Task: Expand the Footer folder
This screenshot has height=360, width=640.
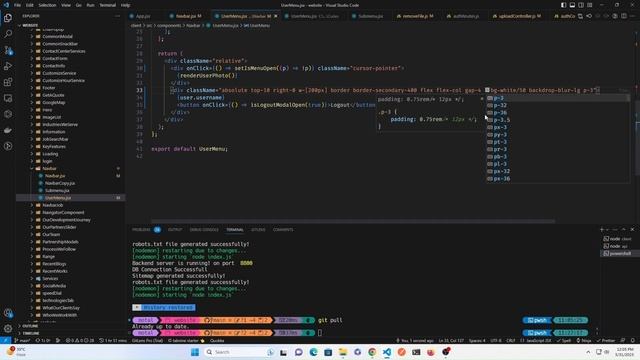Action: (x=49, y=88)
